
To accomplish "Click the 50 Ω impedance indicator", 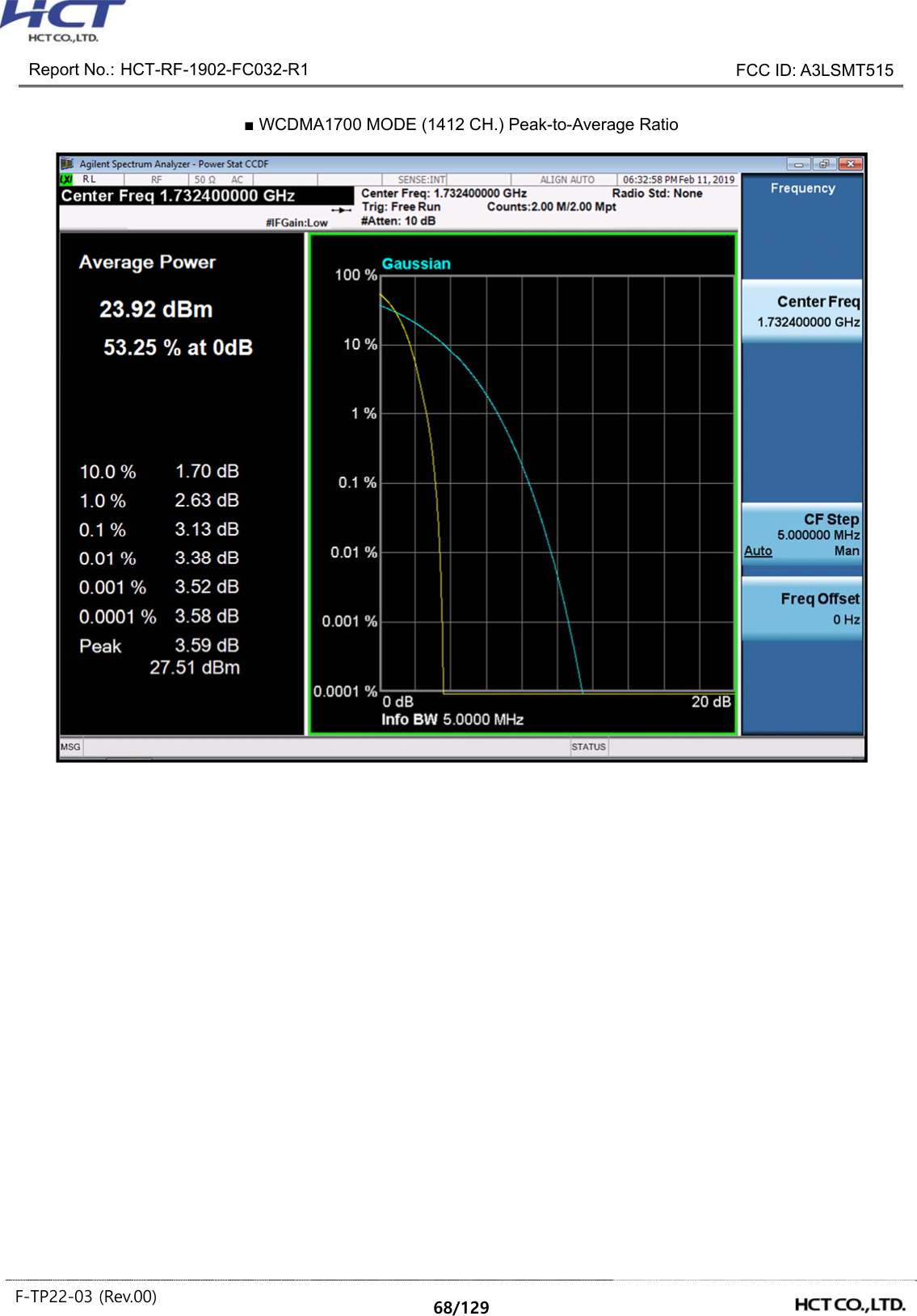I will [x=204, y=180].
